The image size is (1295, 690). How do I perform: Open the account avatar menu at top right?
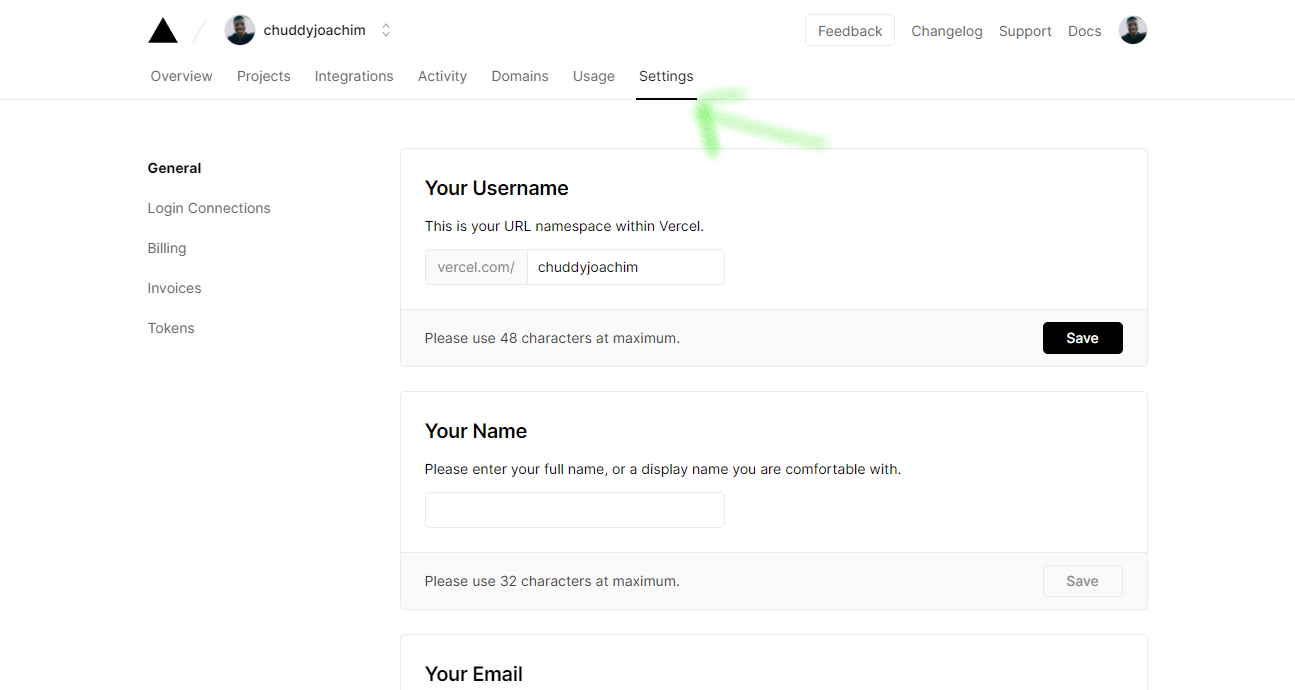click(1132, 29)
